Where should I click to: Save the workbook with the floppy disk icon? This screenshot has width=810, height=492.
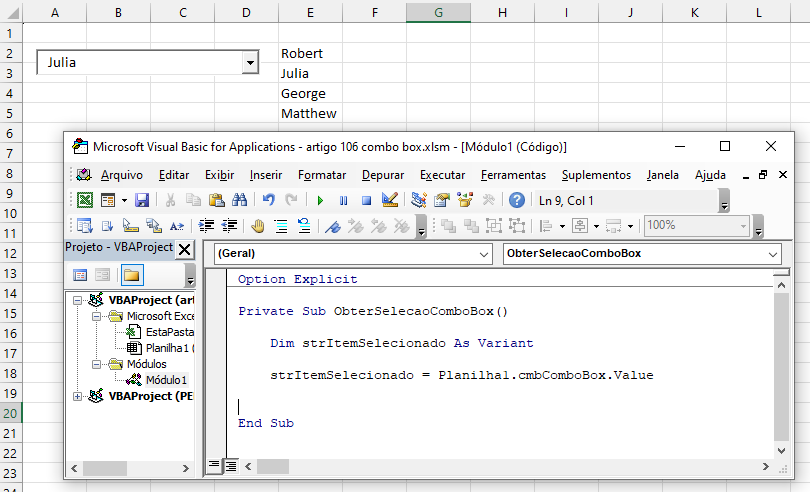(x=142, y=201)
